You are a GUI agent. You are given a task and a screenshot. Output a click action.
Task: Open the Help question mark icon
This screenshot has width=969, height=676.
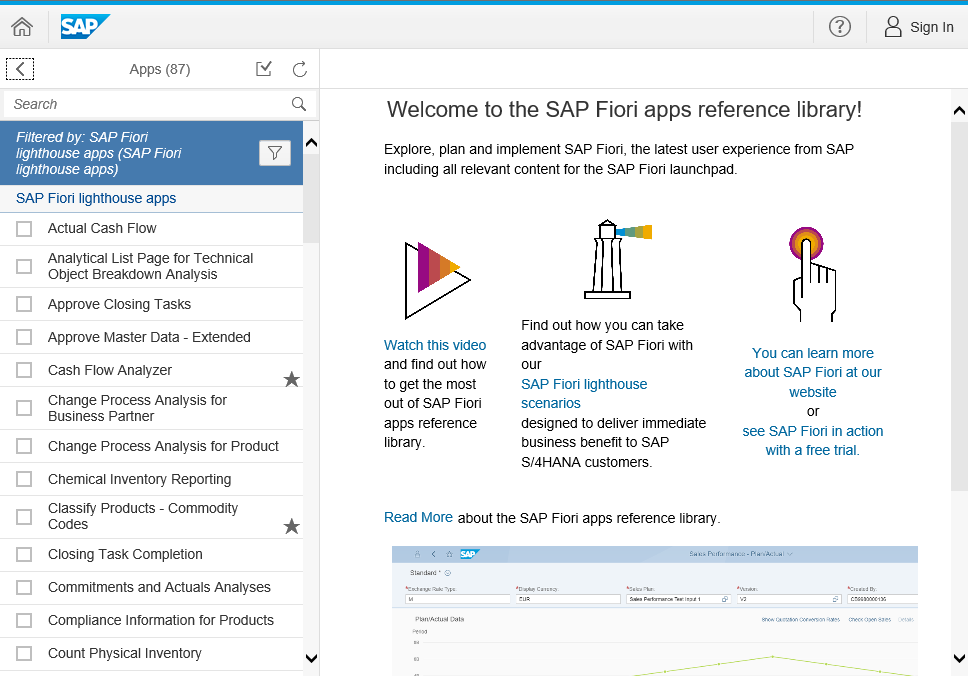point(839,27)
